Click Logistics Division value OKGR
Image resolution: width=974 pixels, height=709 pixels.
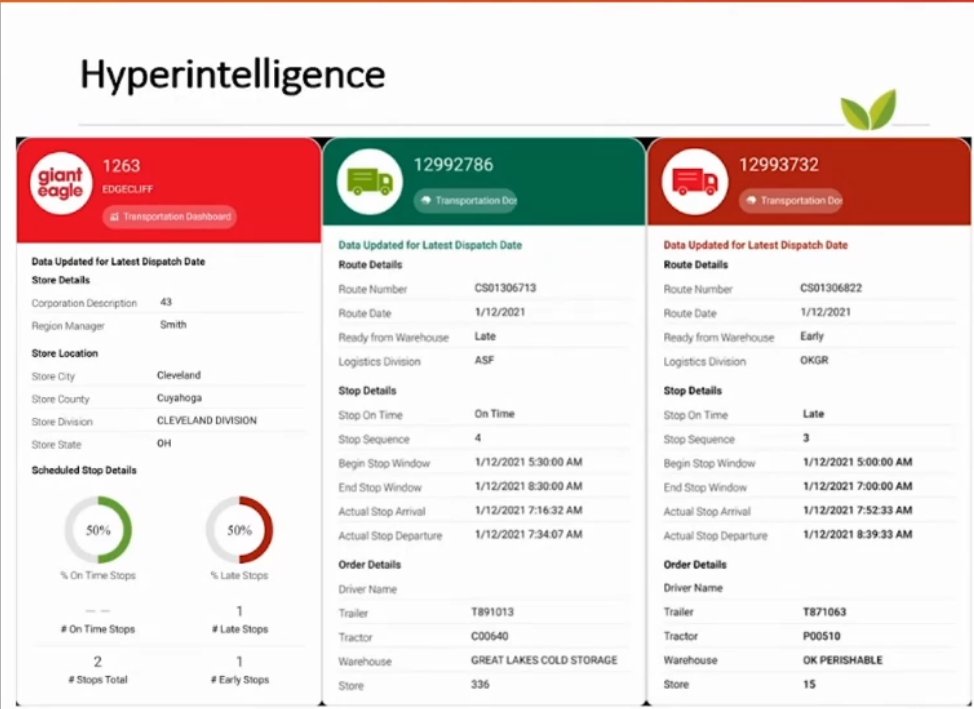coord(814,360)
